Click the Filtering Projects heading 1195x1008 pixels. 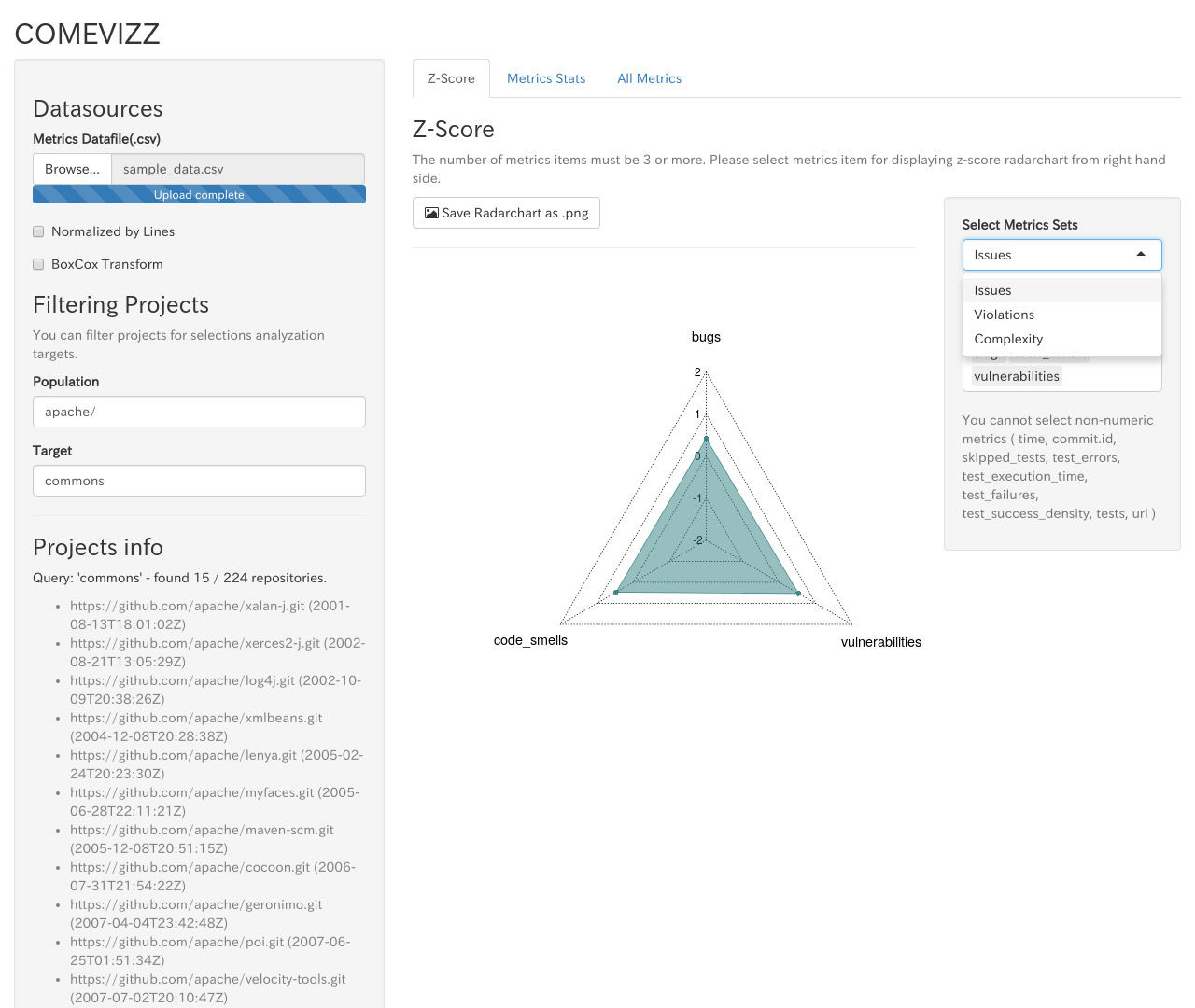[120, 304]
